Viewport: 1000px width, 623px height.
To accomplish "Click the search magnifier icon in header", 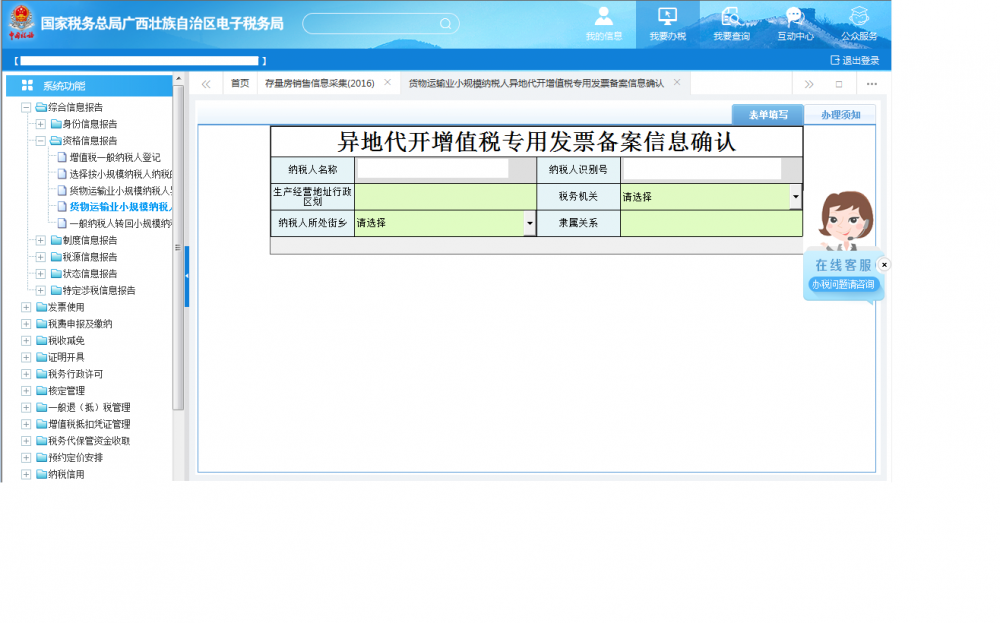I will tap(445, 23).
